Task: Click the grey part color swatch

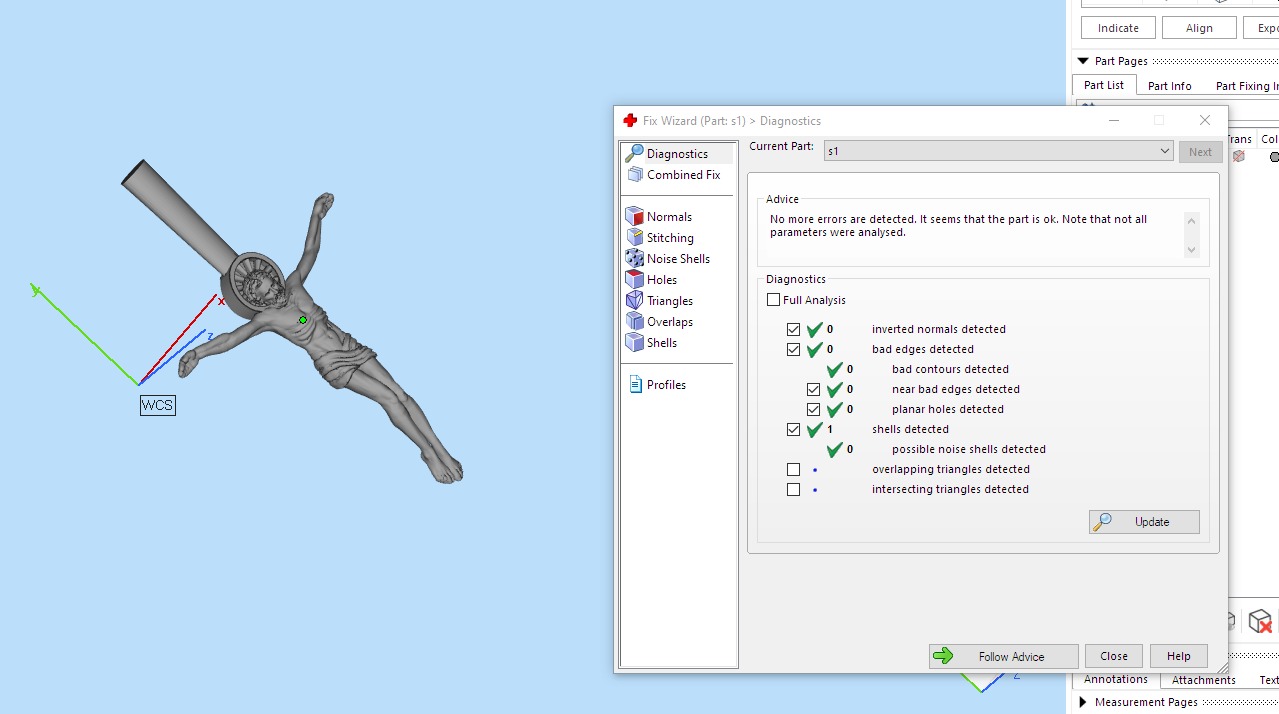Action: point(1274,157)
